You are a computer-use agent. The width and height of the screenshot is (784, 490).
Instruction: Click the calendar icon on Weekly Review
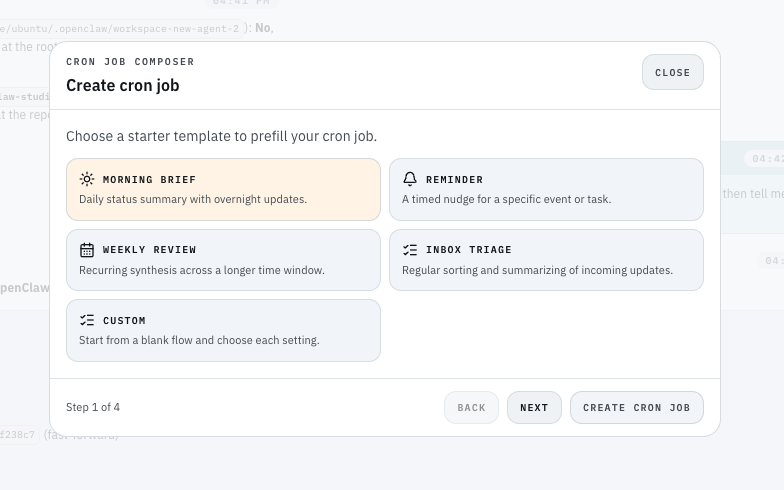coord(86,250)
